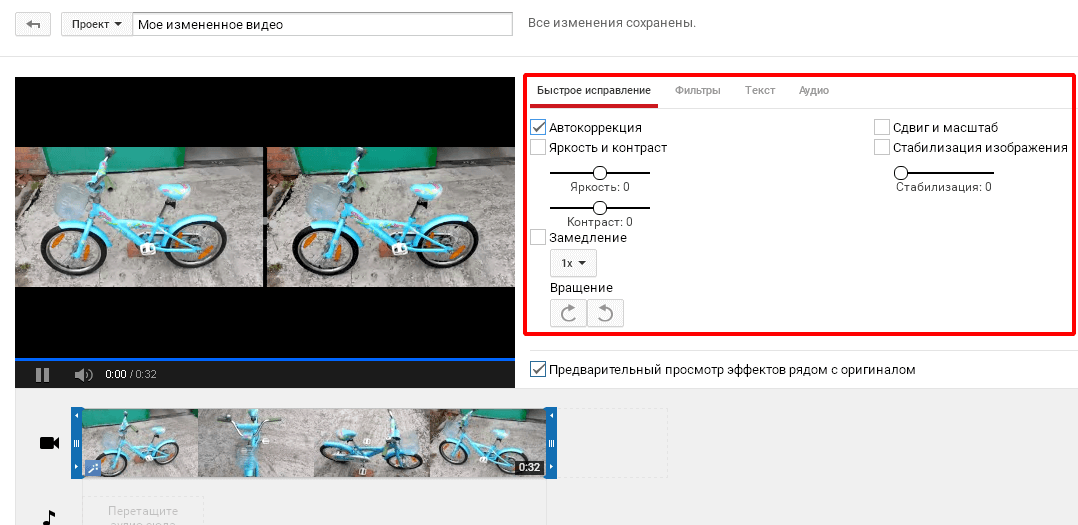Viewport: 1078px width, 525px height.
Task: Click the music note audio track icon
Action: (x=49, y=517)
